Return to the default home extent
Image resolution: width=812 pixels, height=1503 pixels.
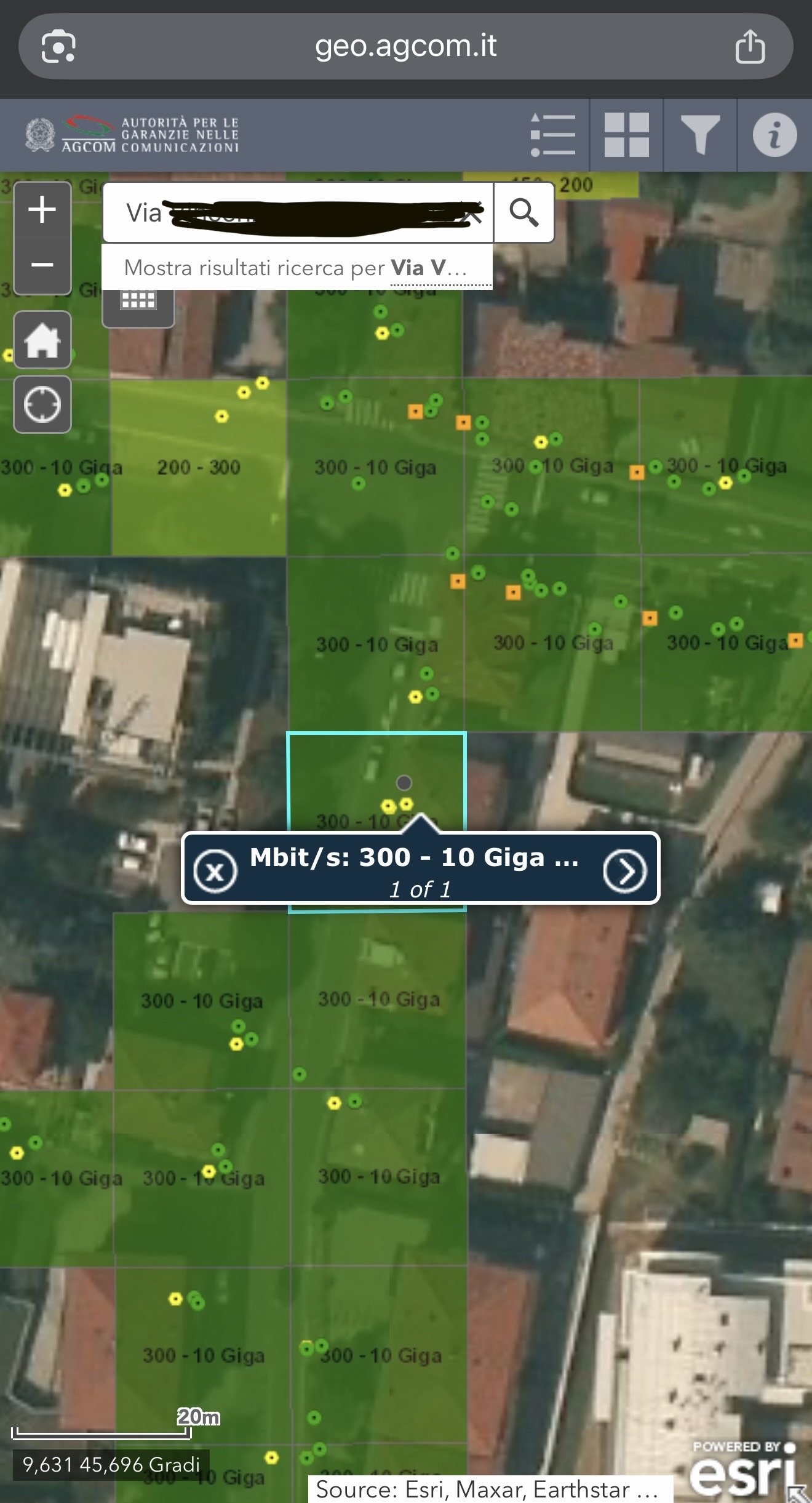point(42,340)
